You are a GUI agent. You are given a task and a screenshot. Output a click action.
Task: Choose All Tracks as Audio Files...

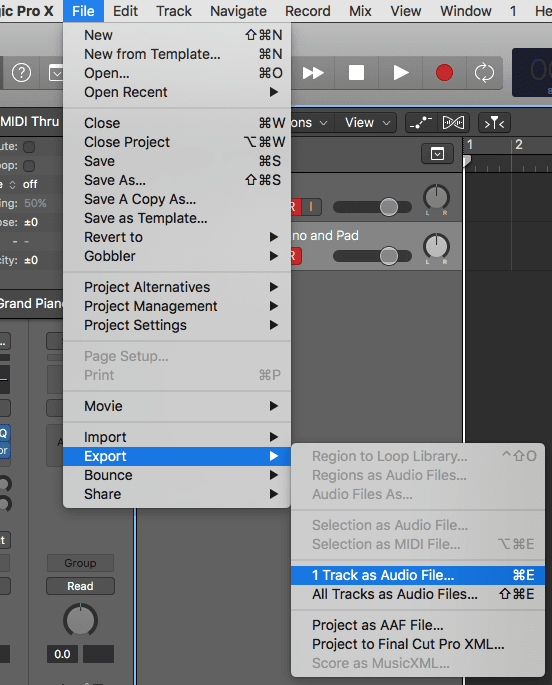click(x=418, y=594)
